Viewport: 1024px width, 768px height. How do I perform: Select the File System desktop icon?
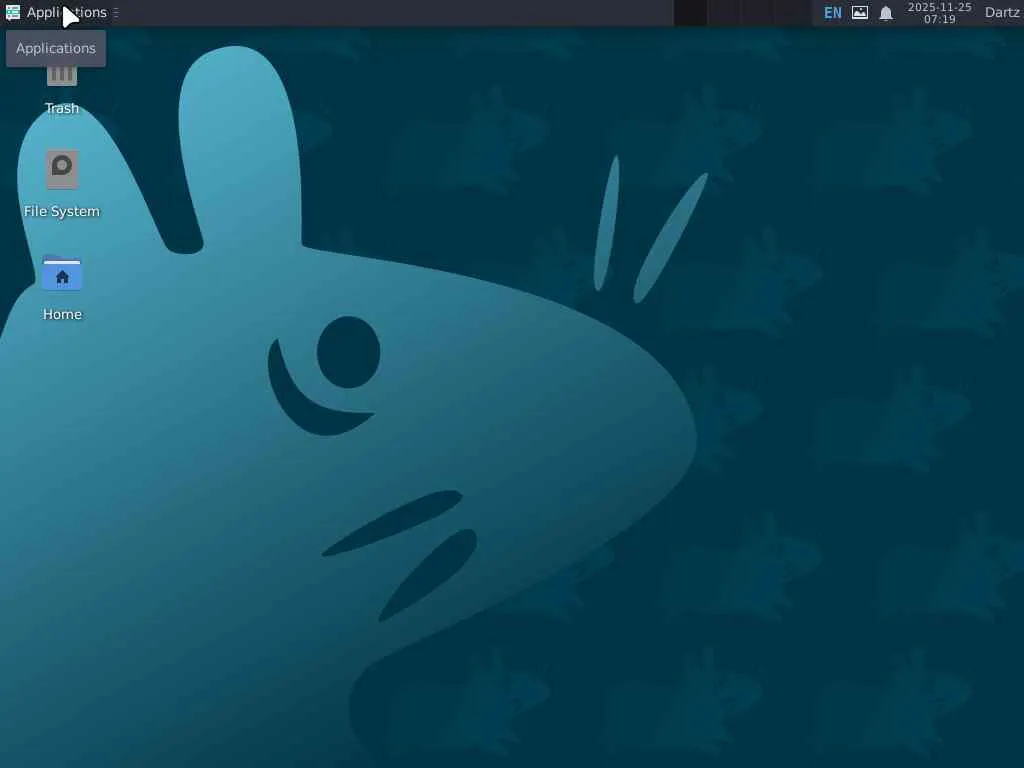pyautogui.click(x=62, y=184)
